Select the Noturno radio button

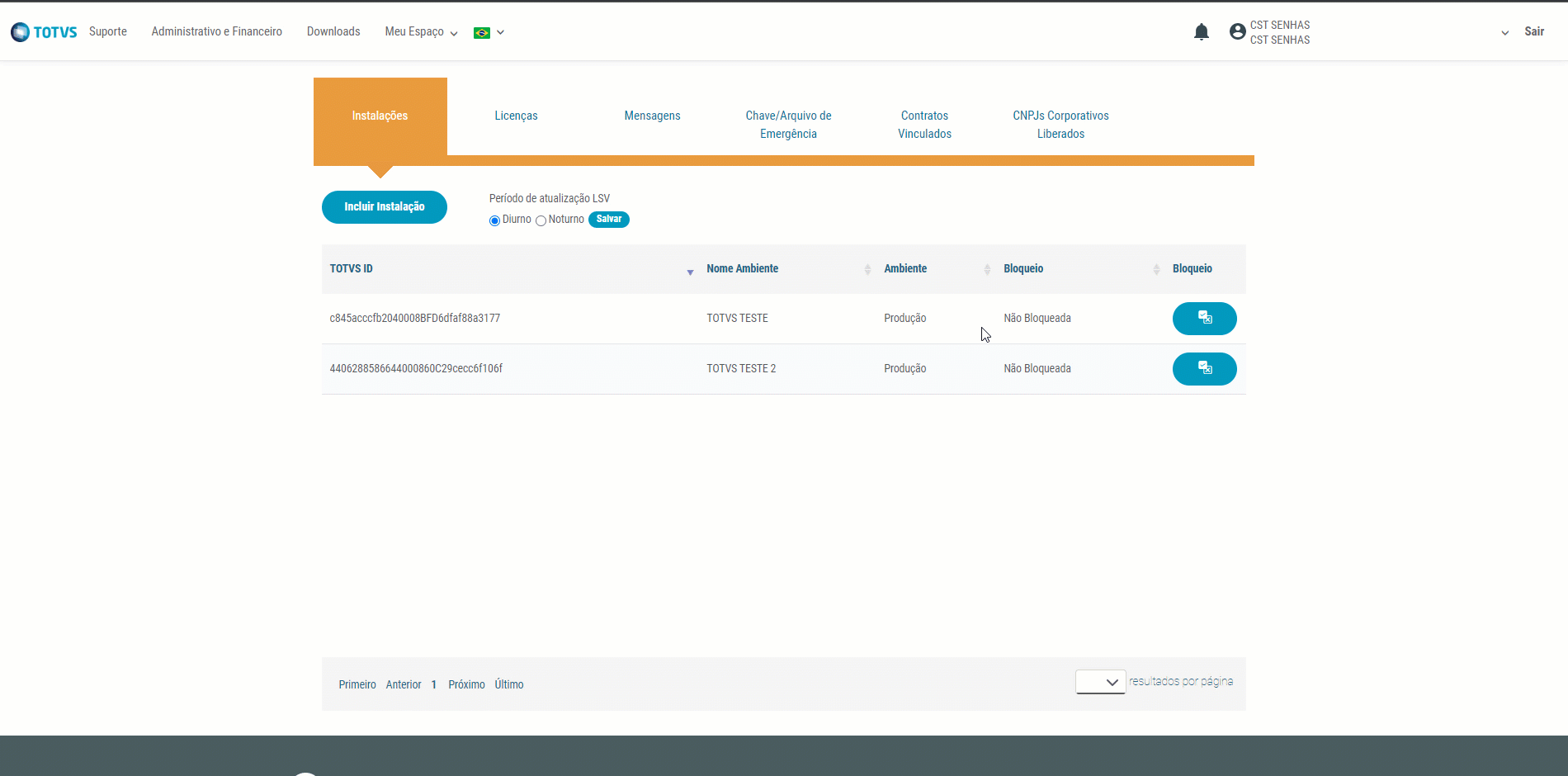point(541,220)
